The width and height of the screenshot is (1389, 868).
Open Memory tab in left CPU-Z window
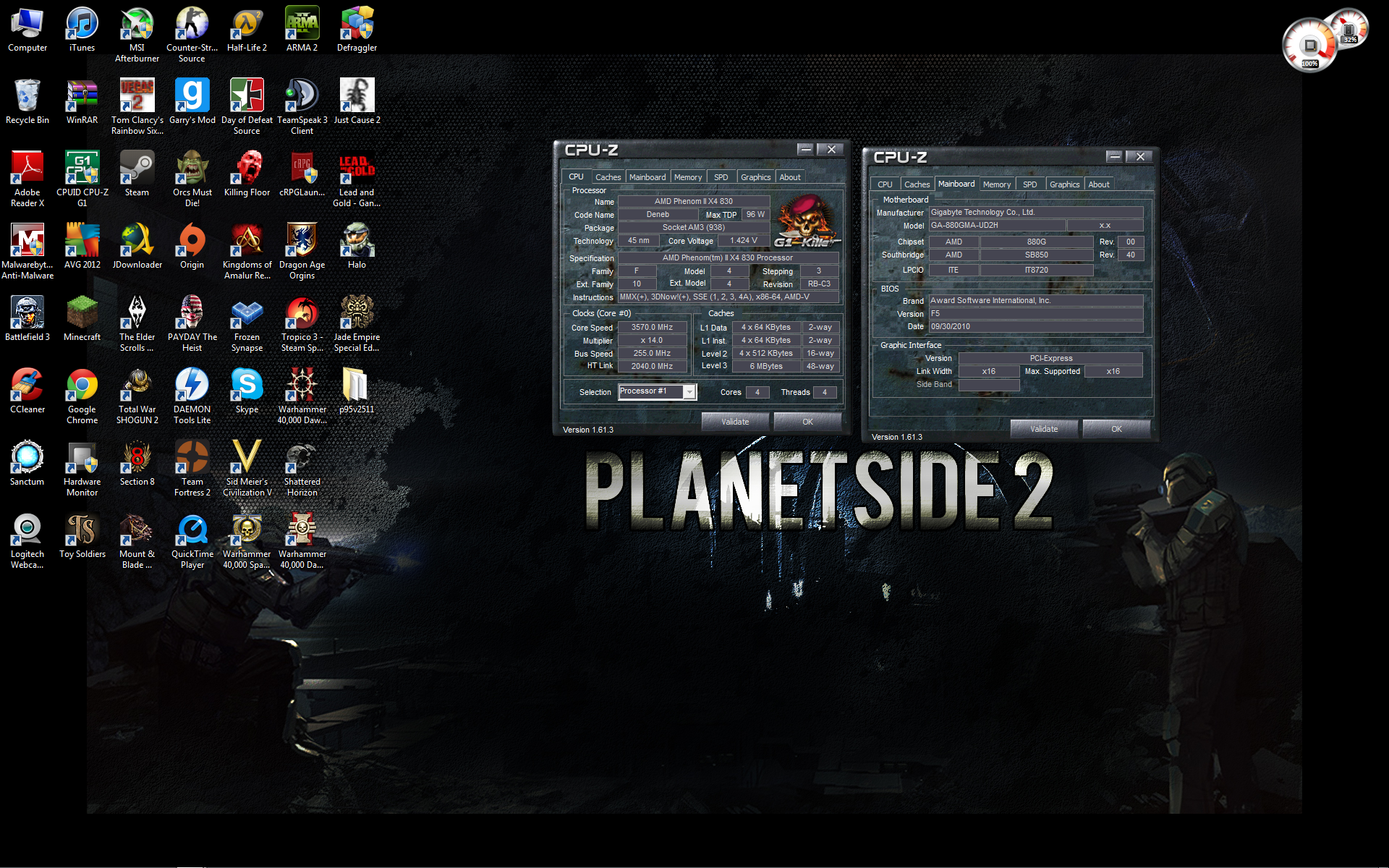(x=688, y=177)
